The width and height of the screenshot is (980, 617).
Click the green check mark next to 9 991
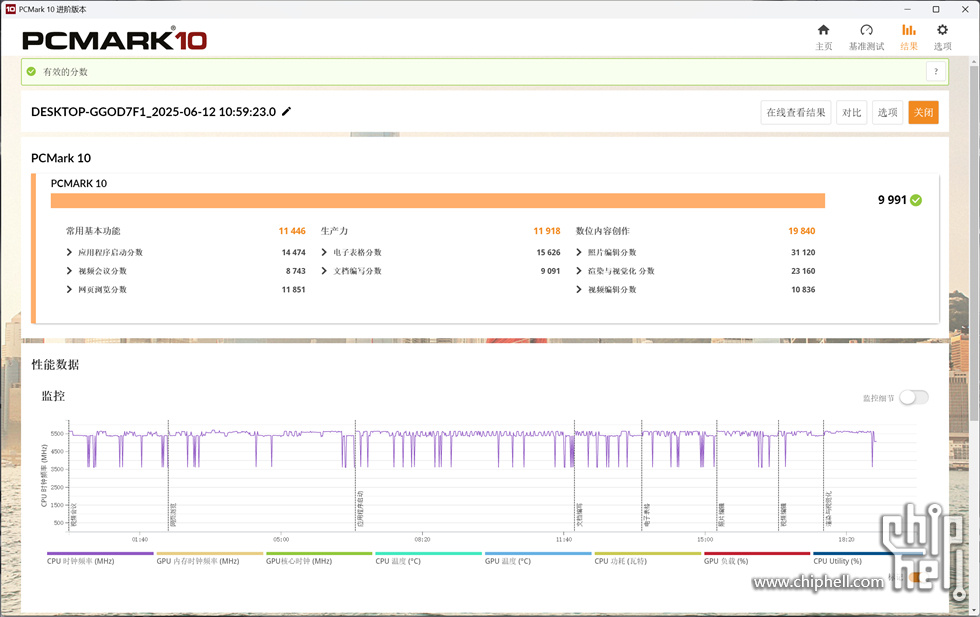[916, 200]
